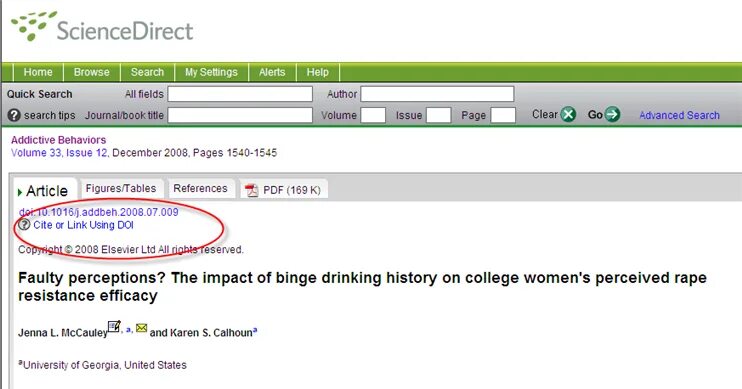Image resolution: width=742 pixels, height=389 pixels.
Task: Switch to the Figures/Tables tab
Action: click(121, 188)
